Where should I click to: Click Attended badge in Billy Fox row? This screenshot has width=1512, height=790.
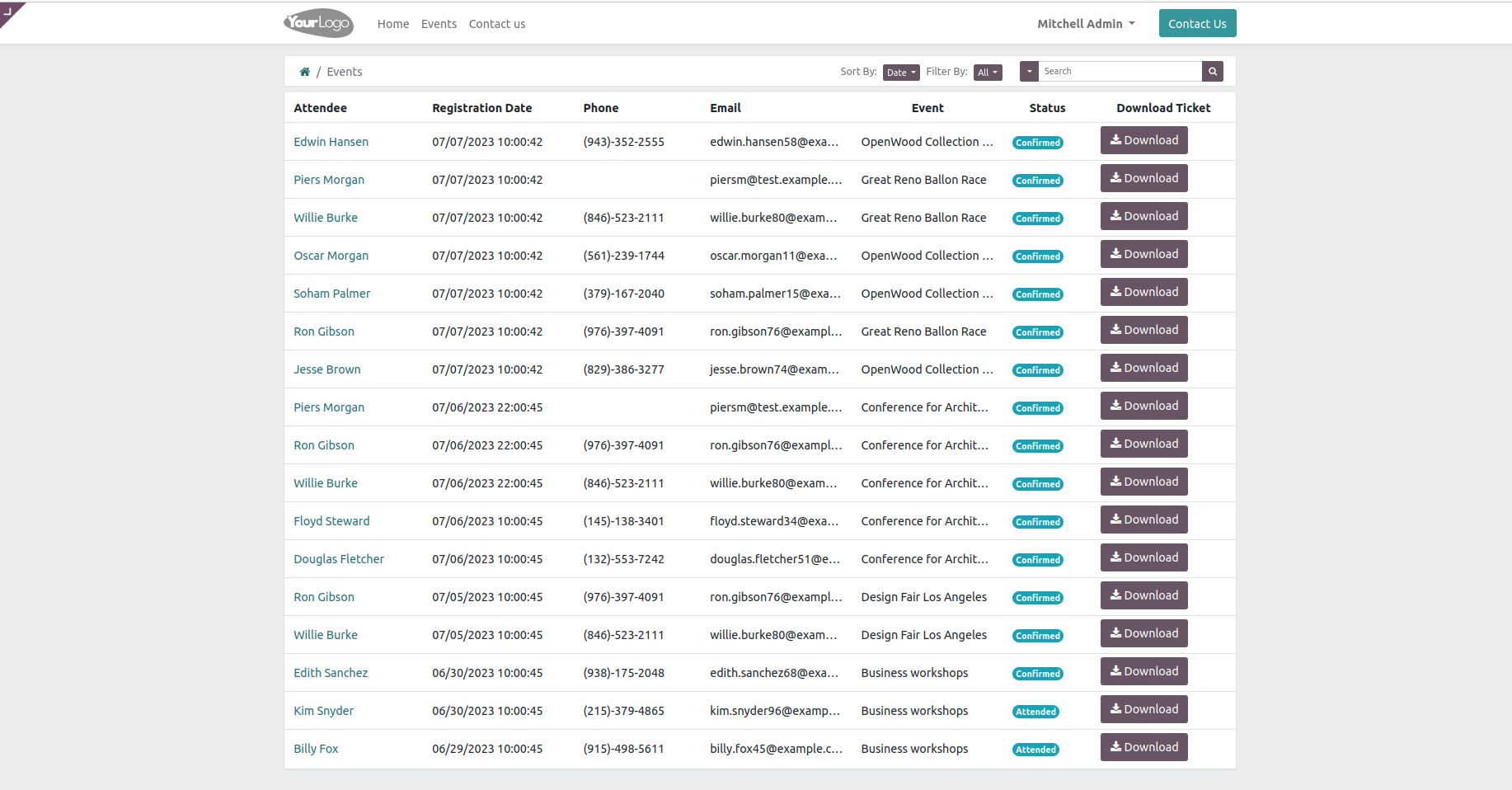pyautogui.click(x=1035, y=750)
